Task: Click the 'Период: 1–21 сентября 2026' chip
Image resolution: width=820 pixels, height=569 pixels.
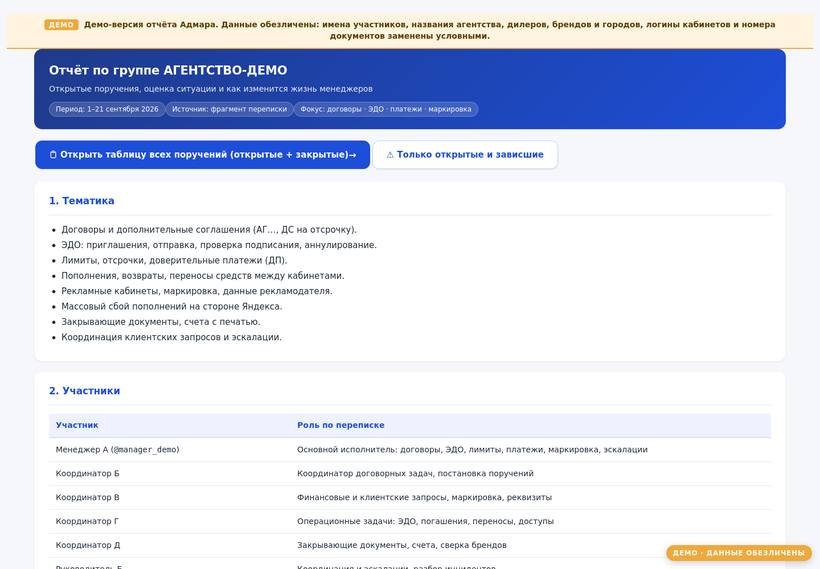Action: point(107,109)
